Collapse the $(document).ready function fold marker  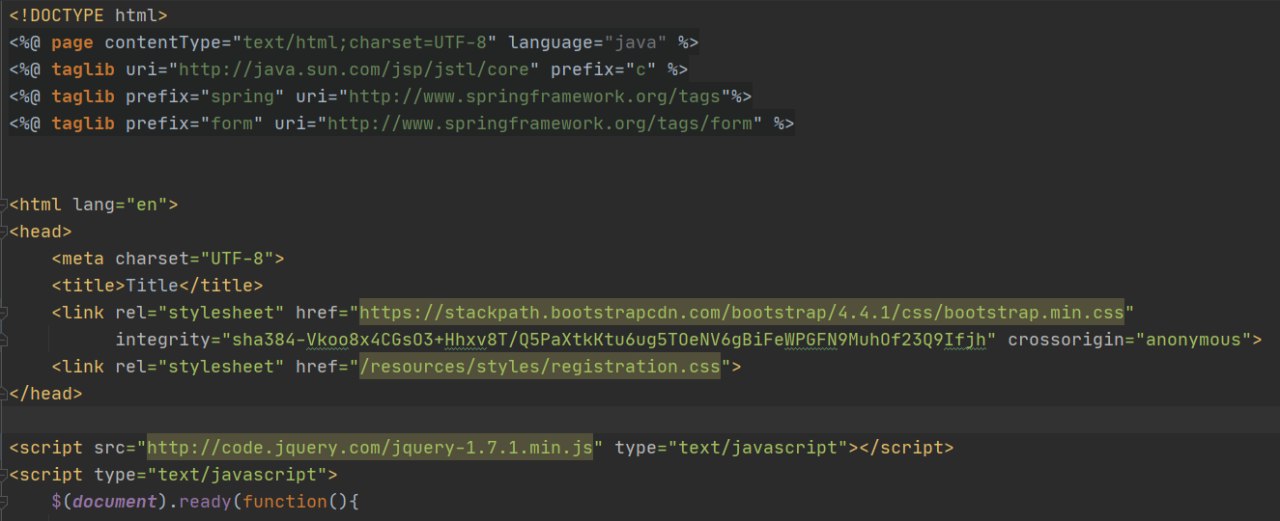(5, 502)
